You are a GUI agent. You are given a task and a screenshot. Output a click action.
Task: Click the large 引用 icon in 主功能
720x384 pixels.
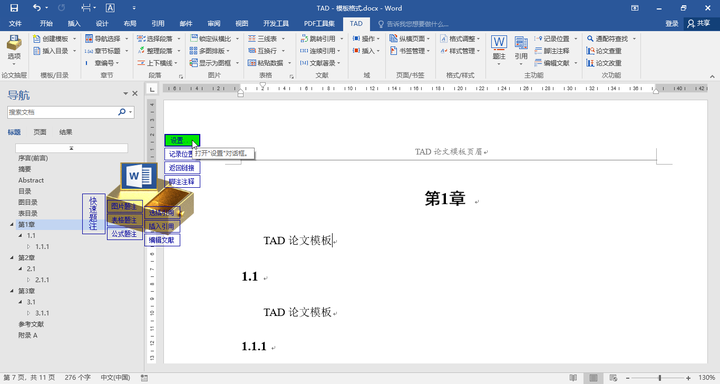(x=521, y=43)
